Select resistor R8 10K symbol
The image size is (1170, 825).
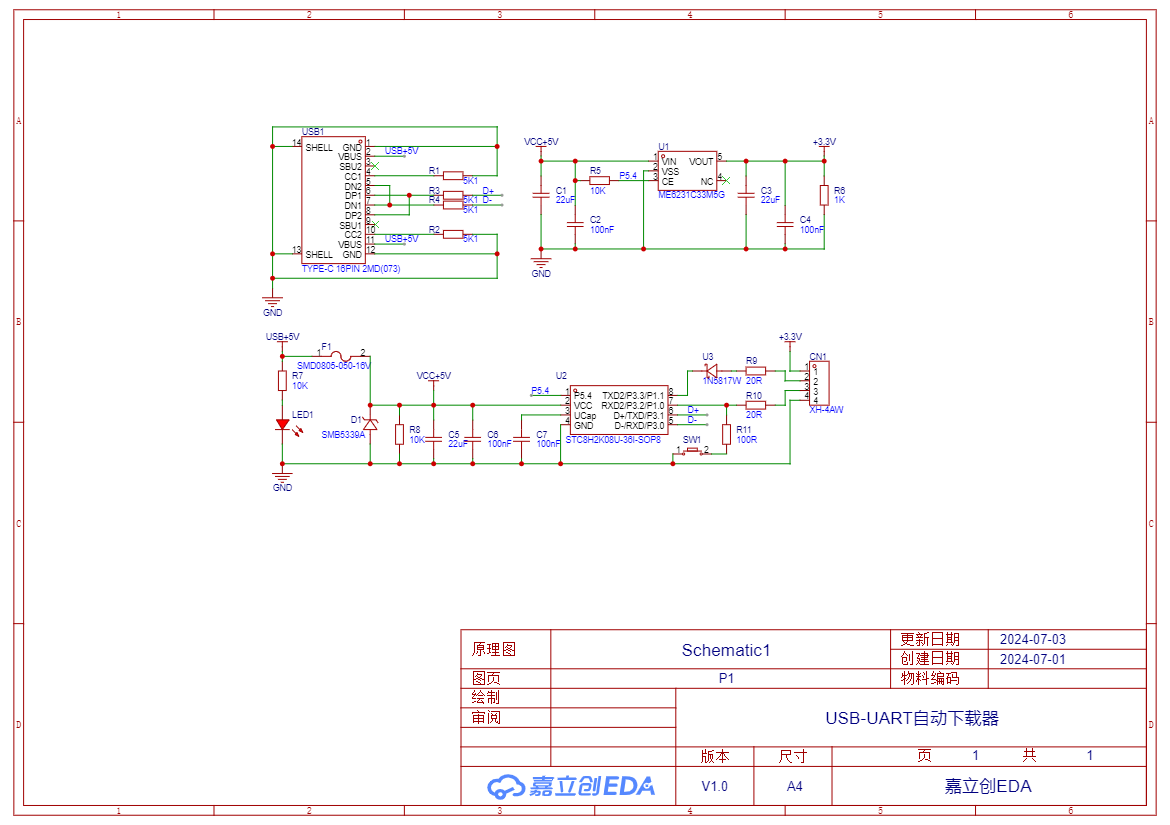[x=399, y=434]
